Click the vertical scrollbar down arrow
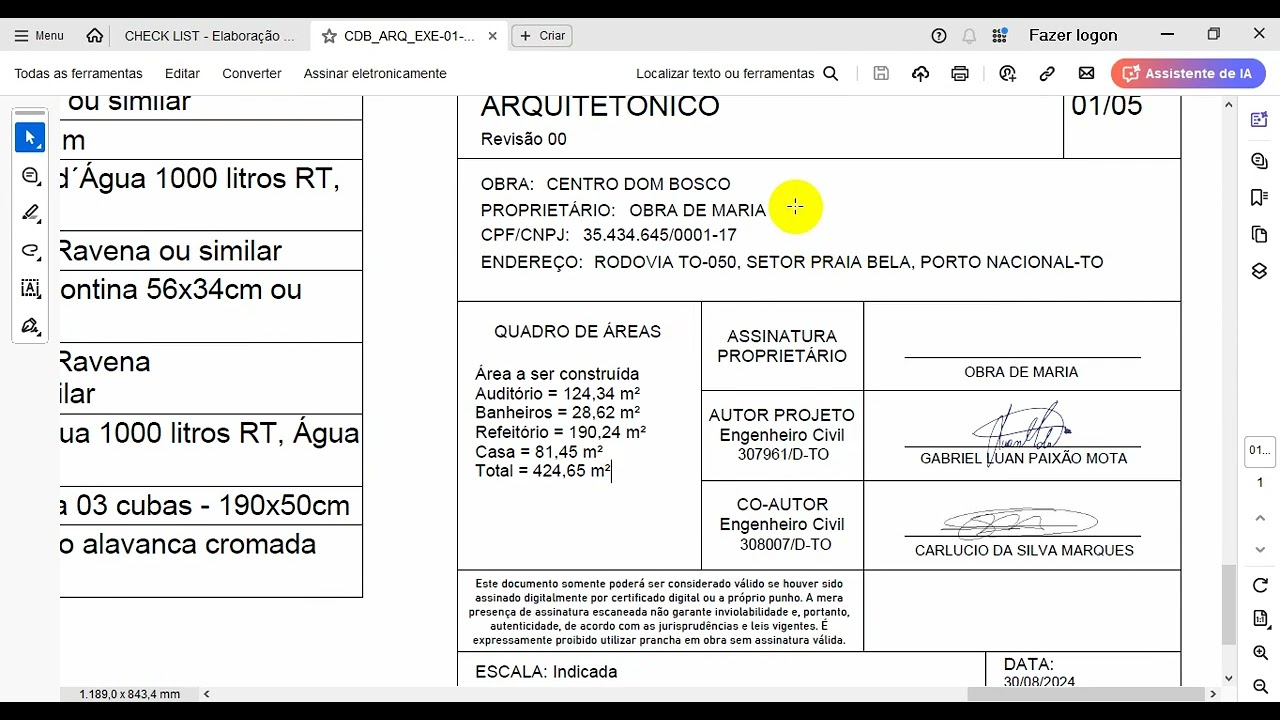 pyautogui.click(x=1229, y=679)
